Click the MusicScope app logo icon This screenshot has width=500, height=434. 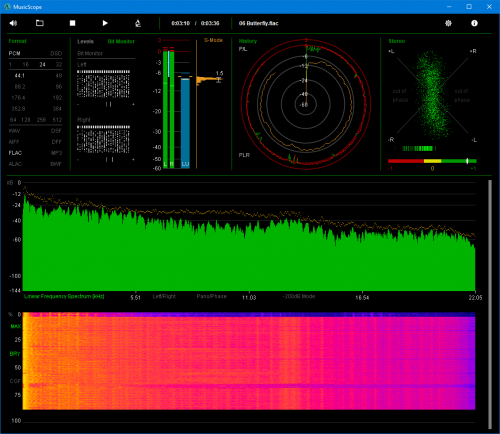click(7, 7)
